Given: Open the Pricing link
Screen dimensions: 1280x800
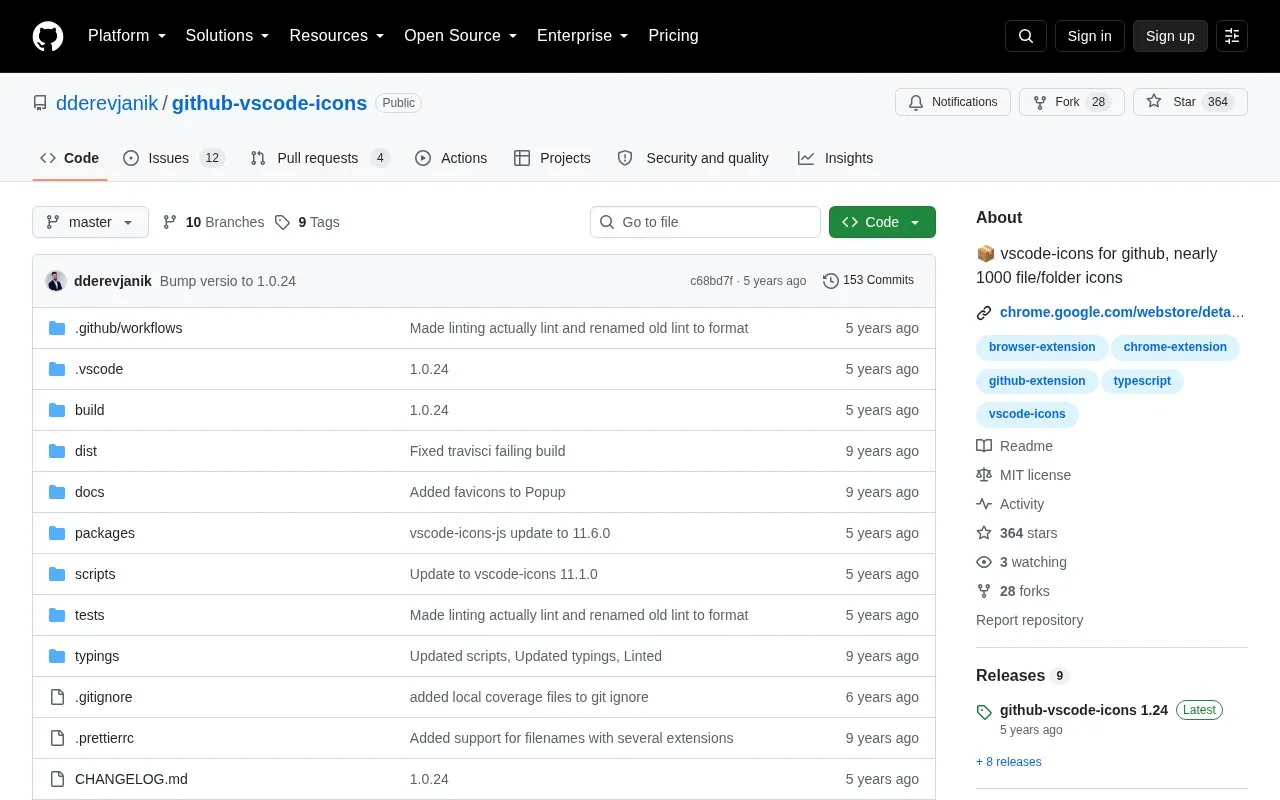Looking at the screenshot, I should pyautogui.click(x=673, y=36).
